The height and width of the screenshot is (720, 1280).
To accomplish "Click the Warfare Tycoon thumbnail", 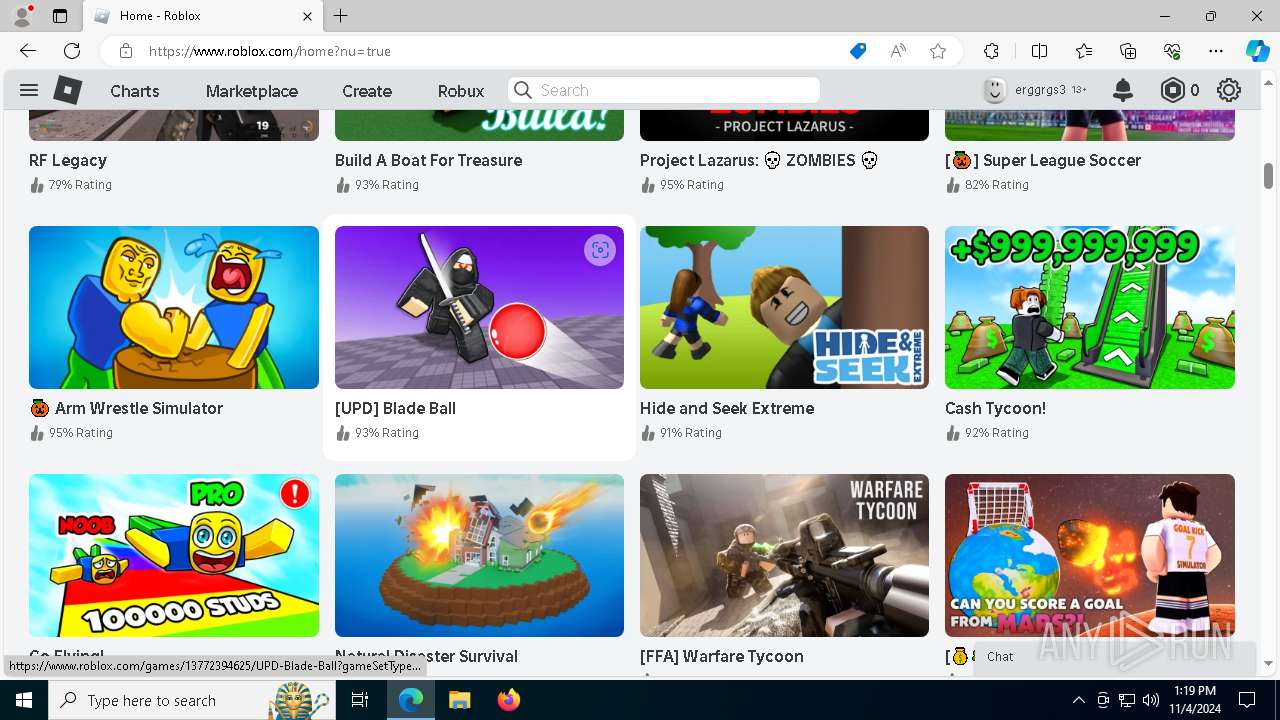I will pos(784,555).
